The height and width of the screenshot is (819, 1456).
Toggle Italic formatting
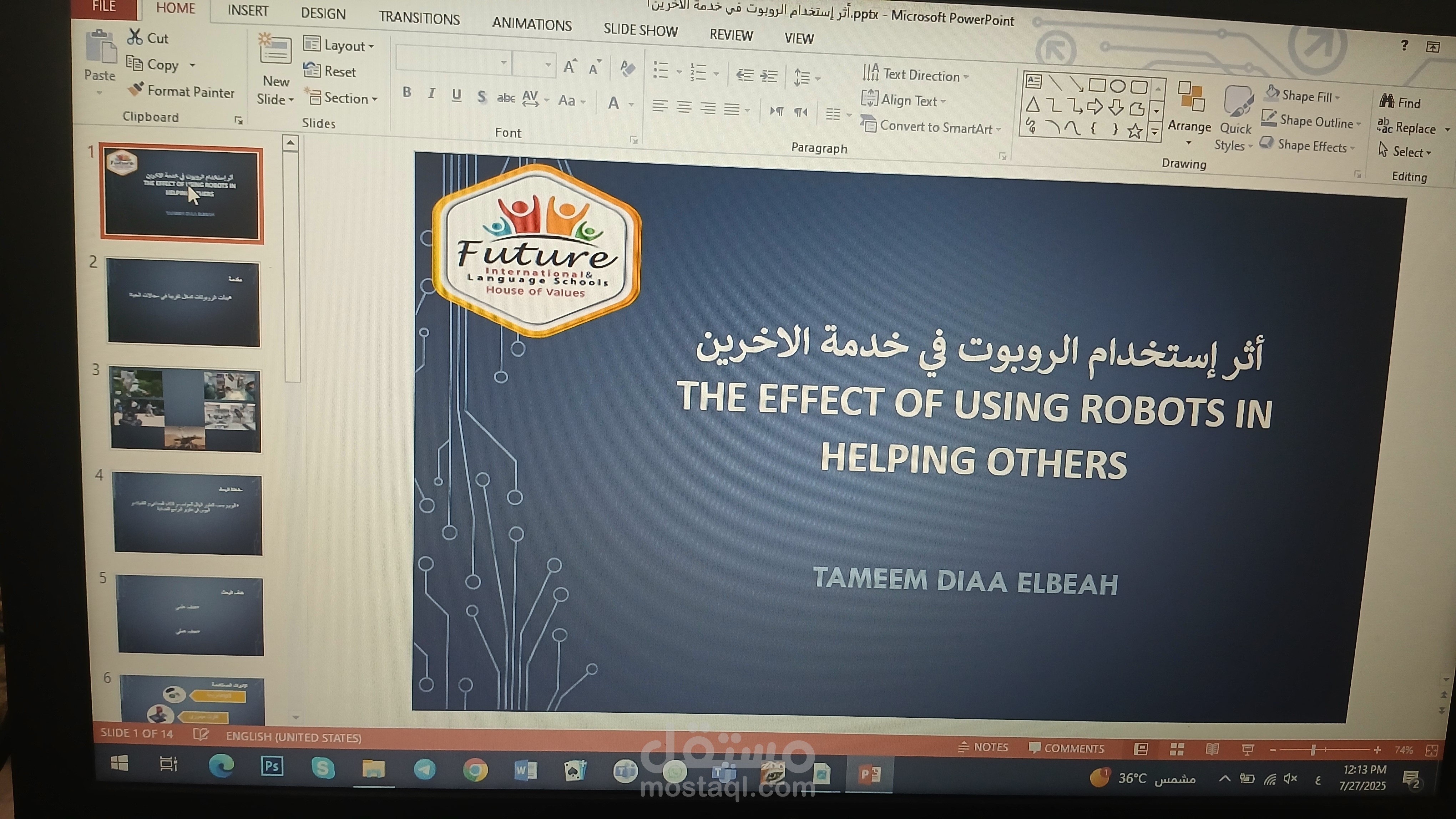pyautogui.click(x=432, y=93)
